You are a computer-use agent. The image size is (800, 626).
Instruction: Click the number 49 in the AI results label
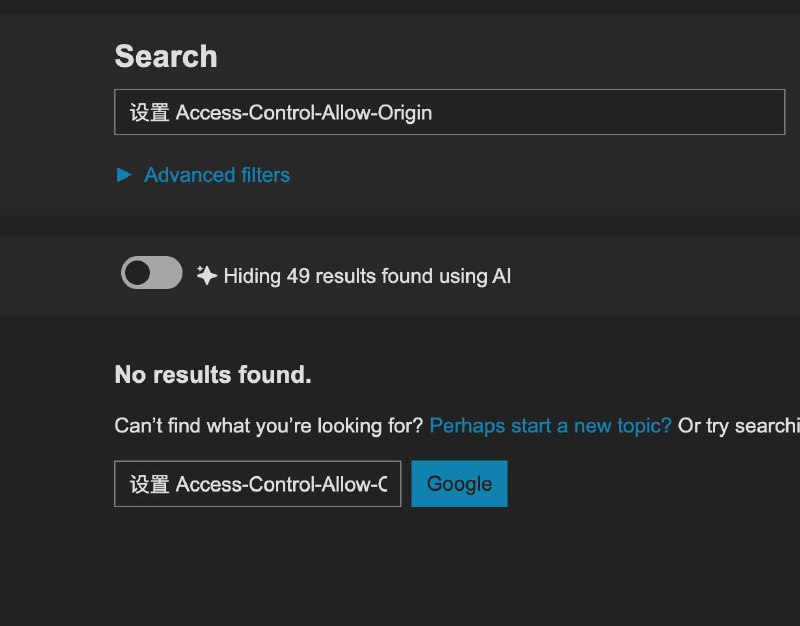coord(298,276)
